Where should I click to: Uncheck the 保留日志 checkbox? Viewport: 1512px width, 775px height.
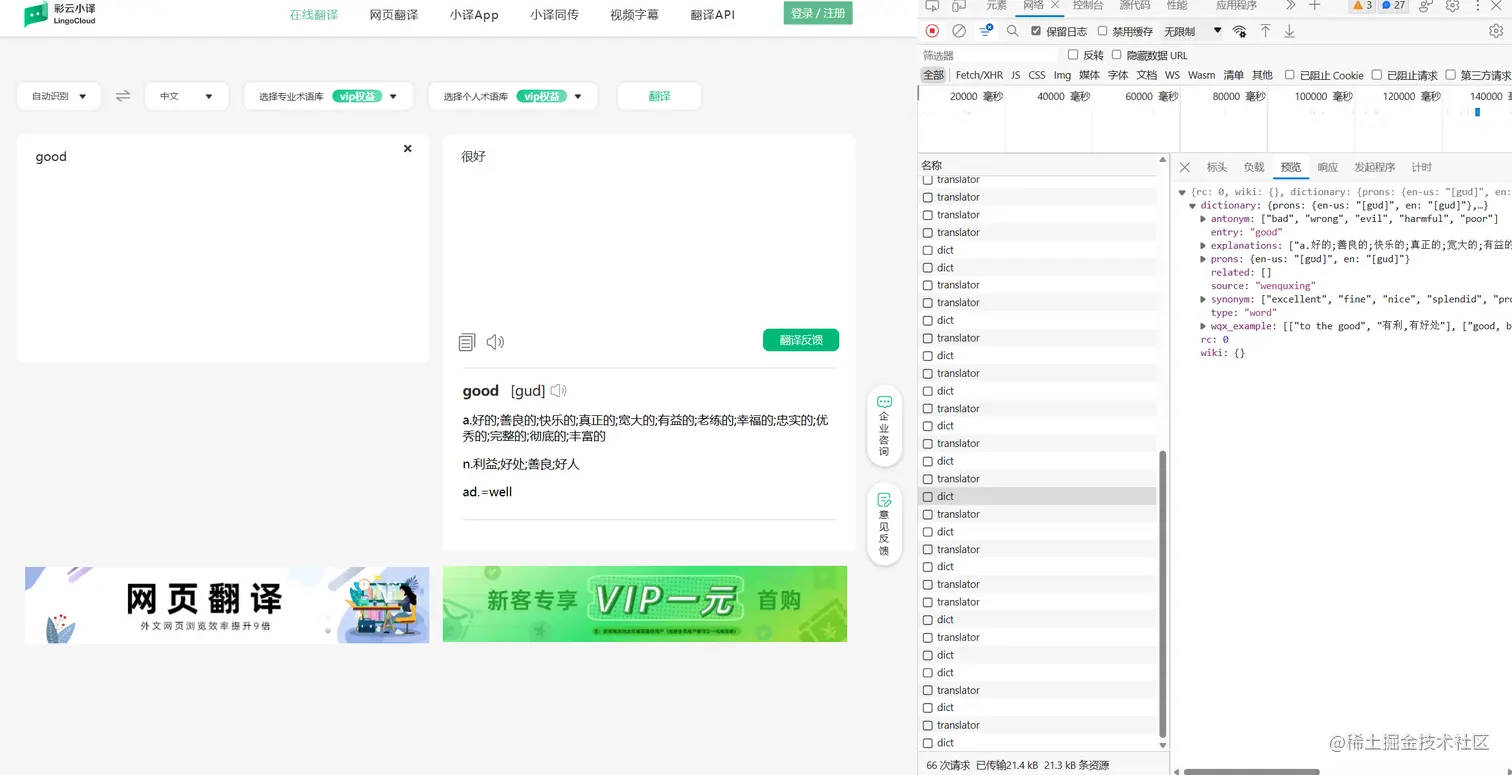[x=1036, y=31]
